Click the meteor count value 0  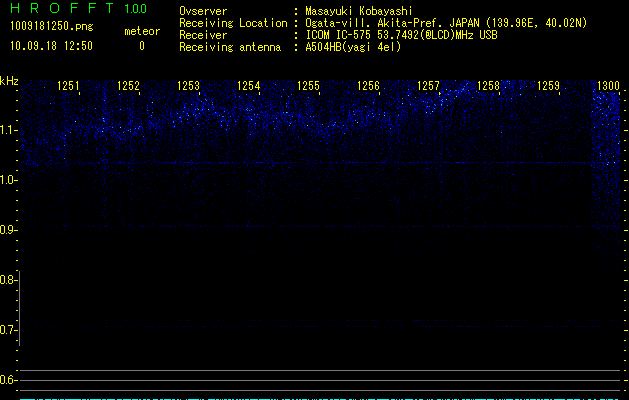[142, 46]
